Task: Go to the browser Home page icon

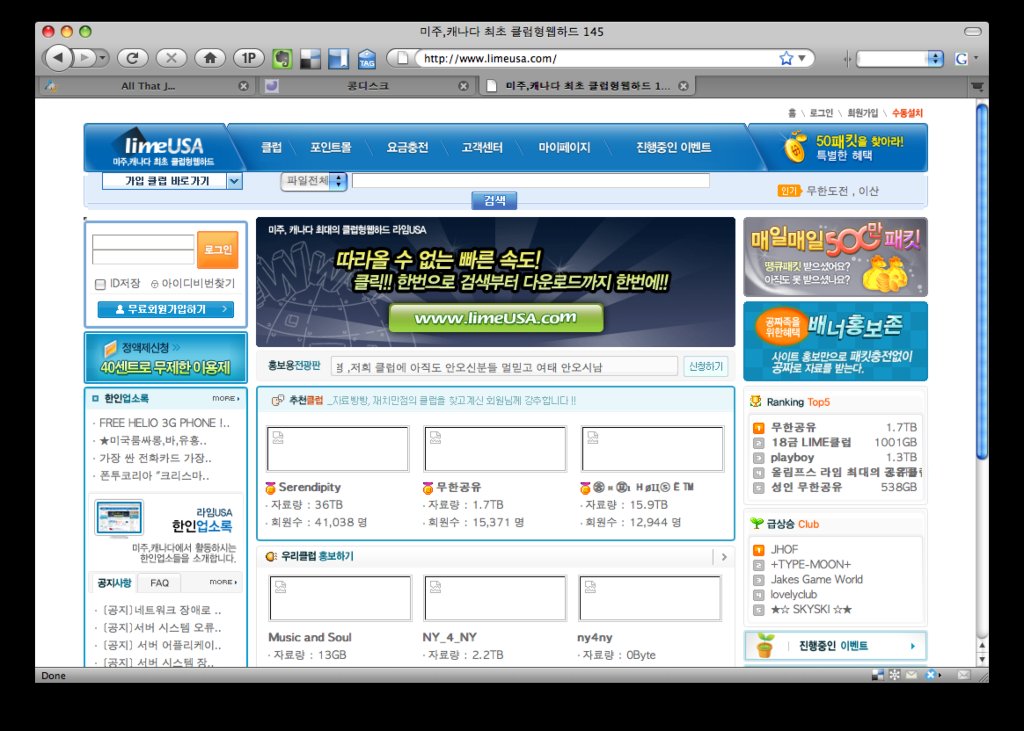Action: (210, 58)
